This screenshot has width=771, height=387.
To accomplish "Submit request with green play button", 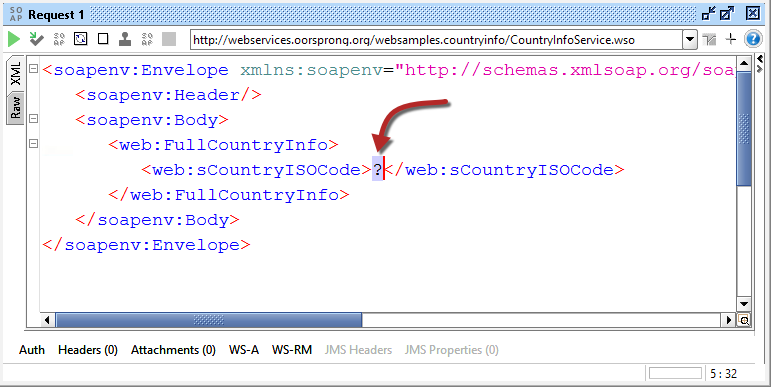I will click(x=14, y=39).
